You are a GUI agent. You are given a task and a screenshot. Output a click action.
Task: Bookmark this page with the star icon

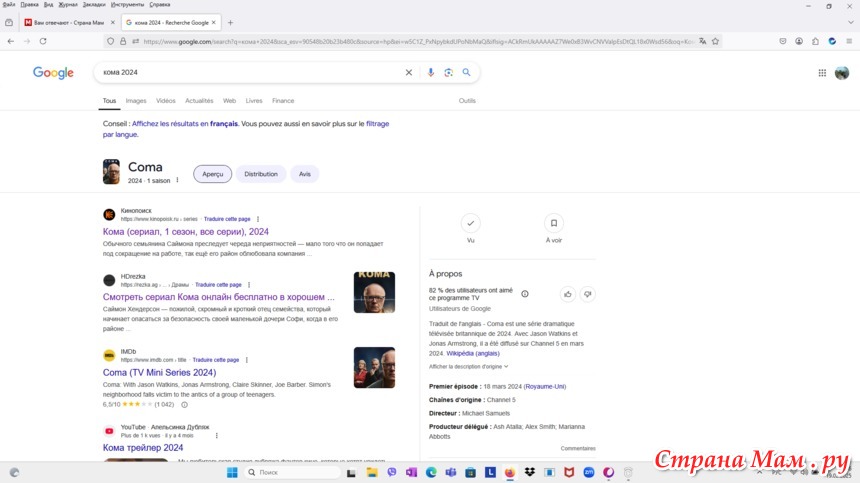[715, 41]
